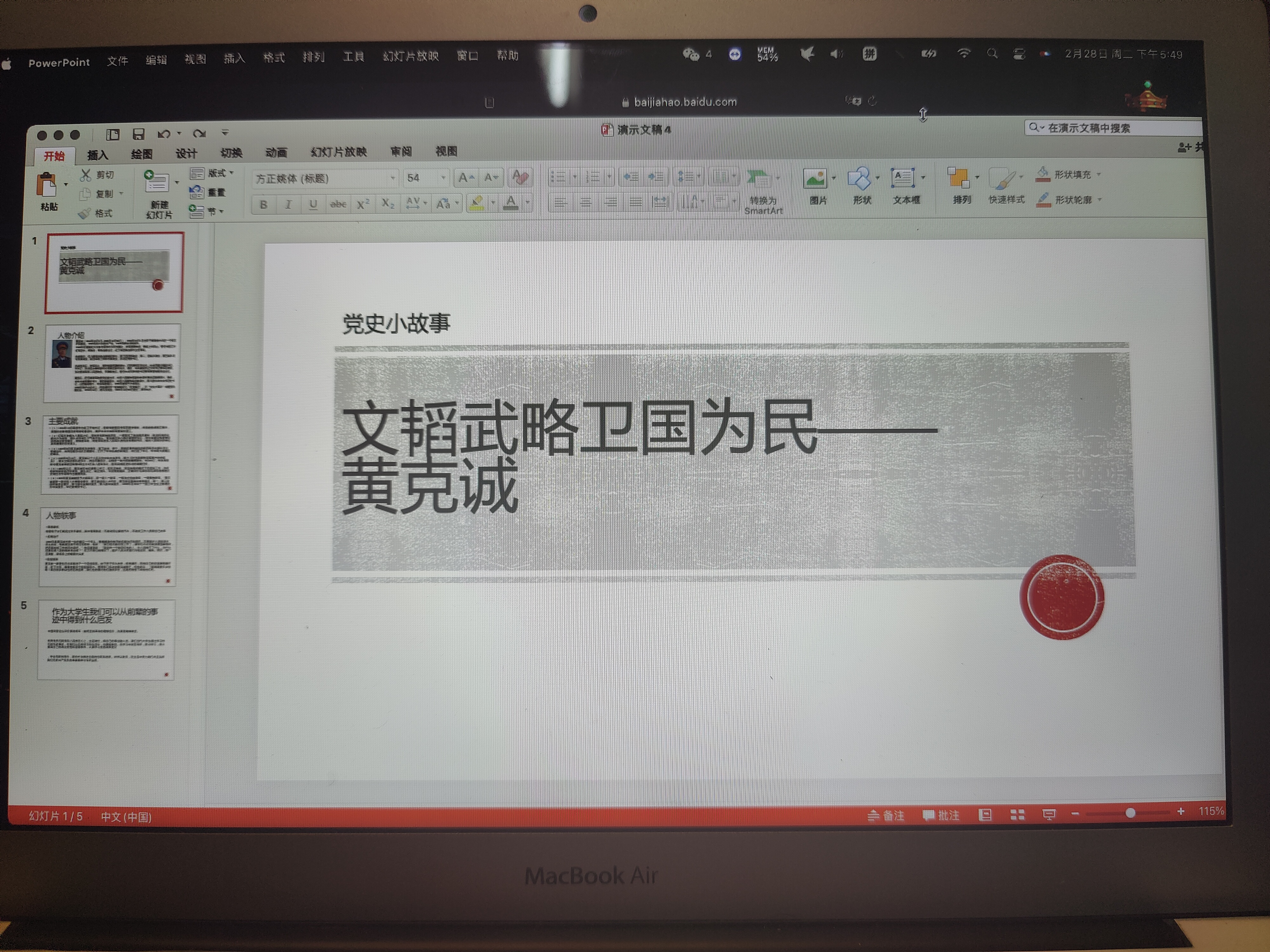
Task: Click the Arrange (排列) icon
Action: tap(958, 178)
